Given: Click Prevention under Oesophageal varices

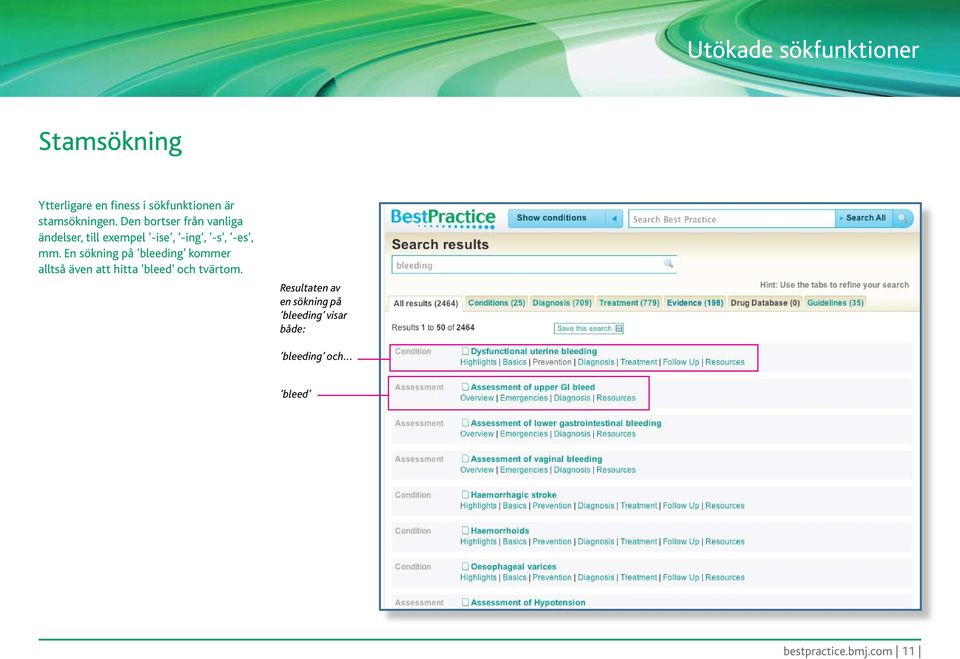Looking at the screenshot, I should (x=552, y=577).
